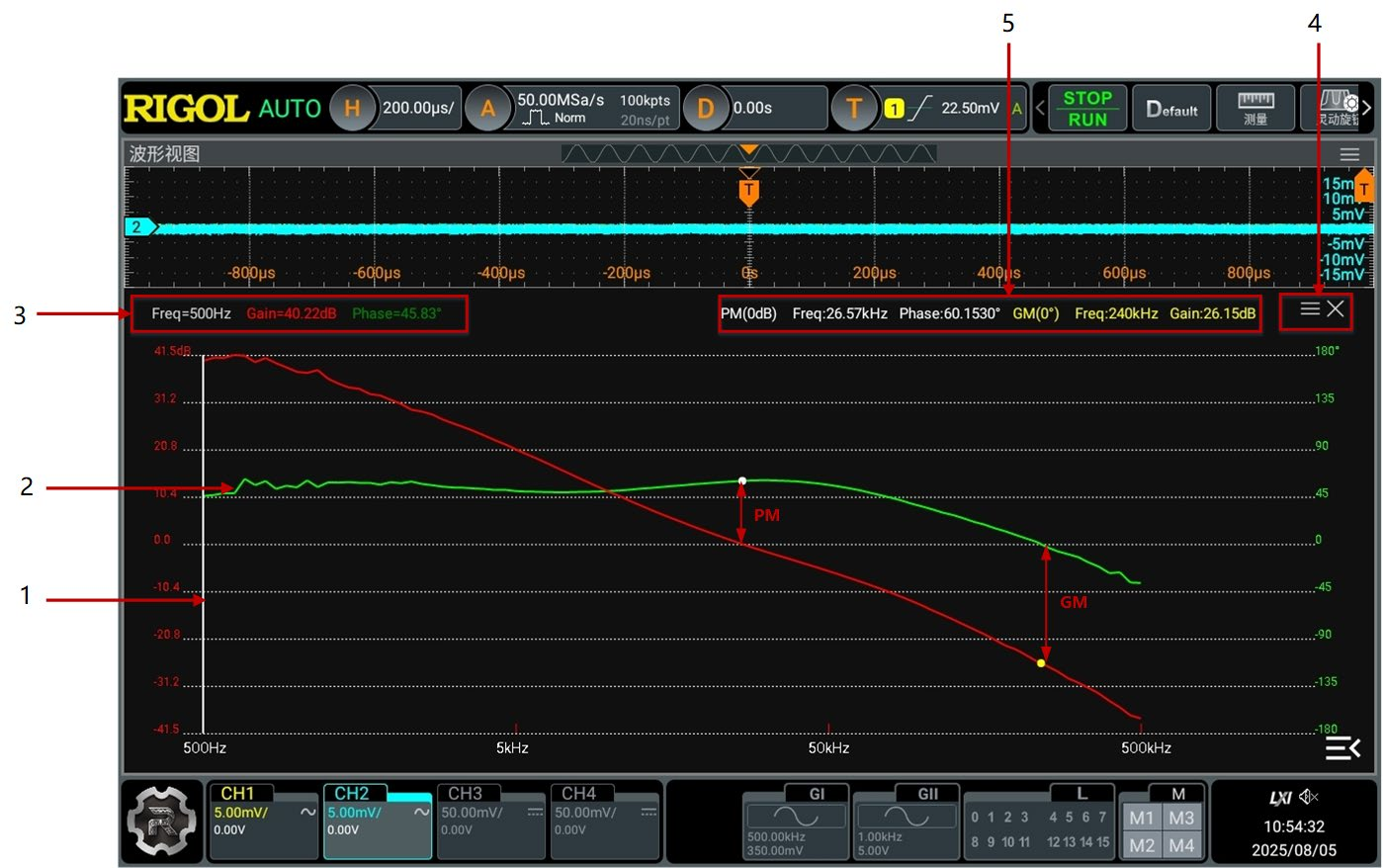This screenshot has width=1383, height=868.
Task: Open the measure ruler icon button
Action: point(1255,108)
